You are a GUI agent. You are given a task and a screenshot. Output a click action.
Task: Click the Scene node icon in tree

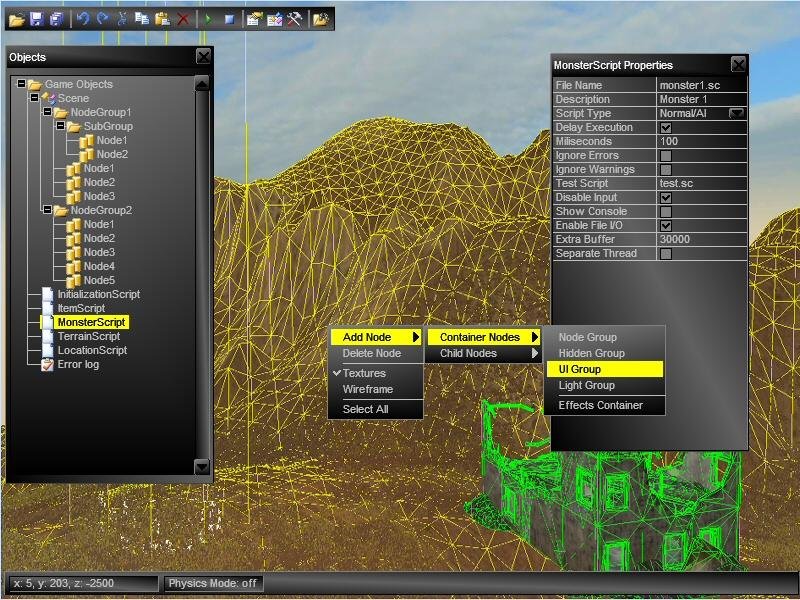(x=48, y=98)
